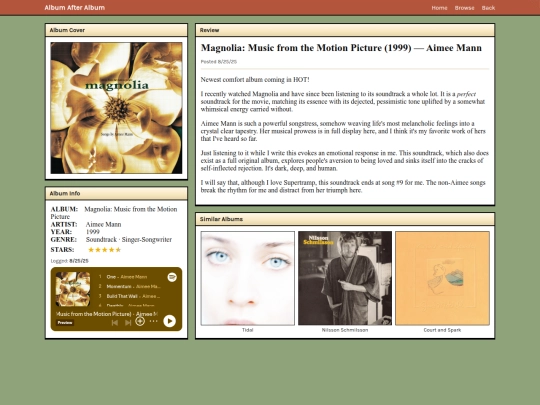
Task: Click the 'Nilsson Schmilsson' caption text
Action: 345,330
